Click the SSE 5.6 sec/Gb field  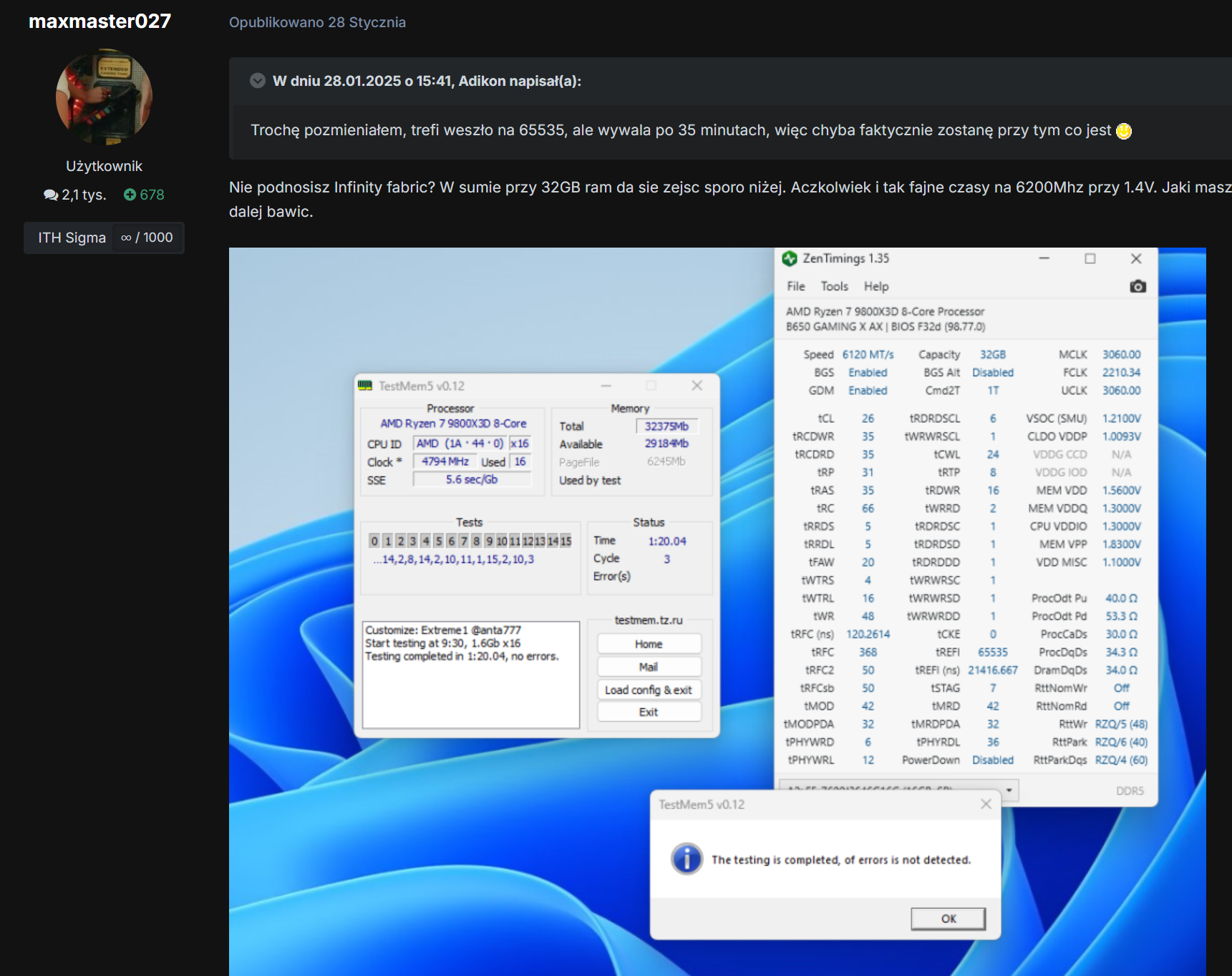click(472, 479)
